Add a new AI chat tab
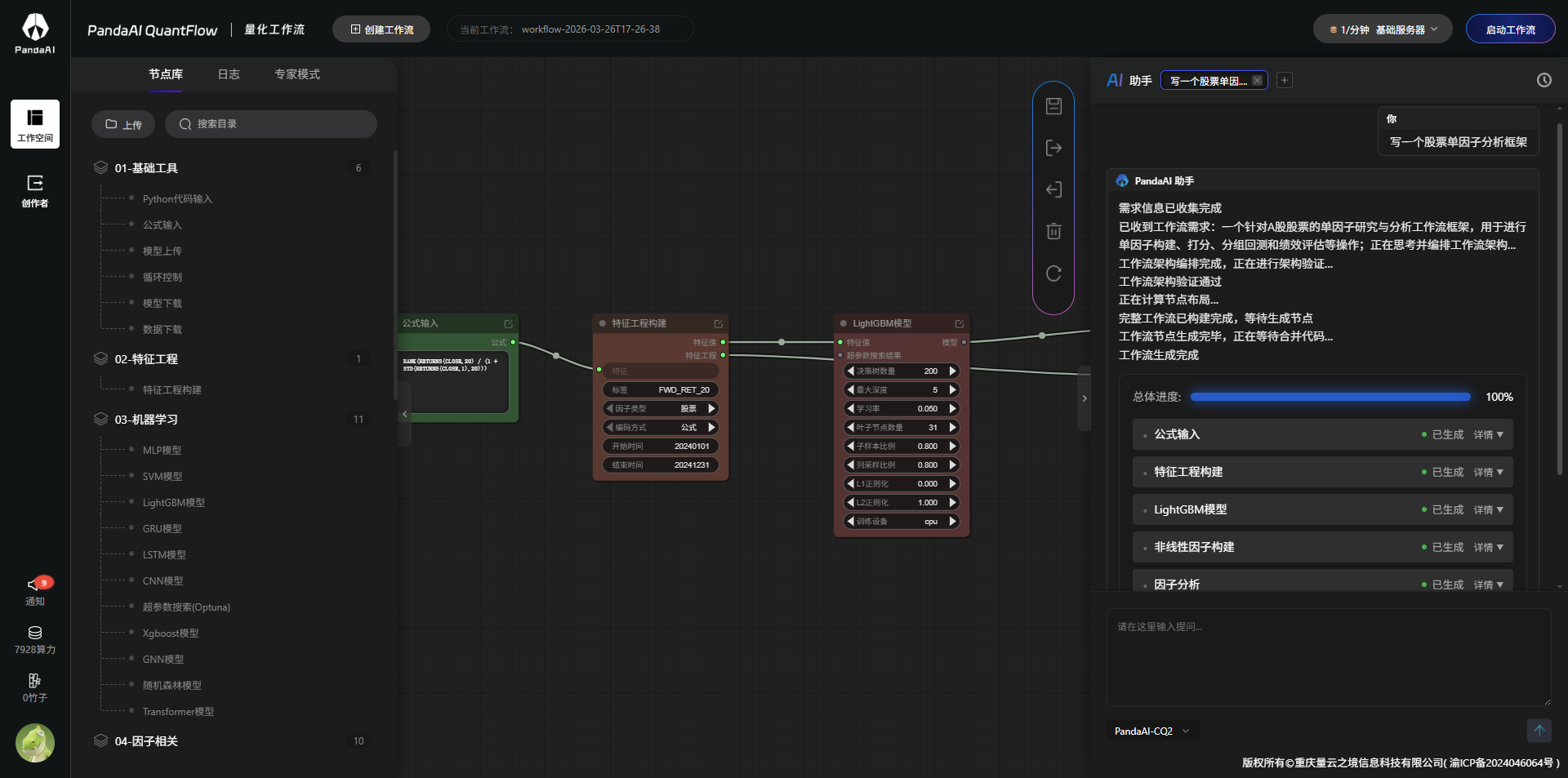1568x778 pixels. coord(1285,80)
